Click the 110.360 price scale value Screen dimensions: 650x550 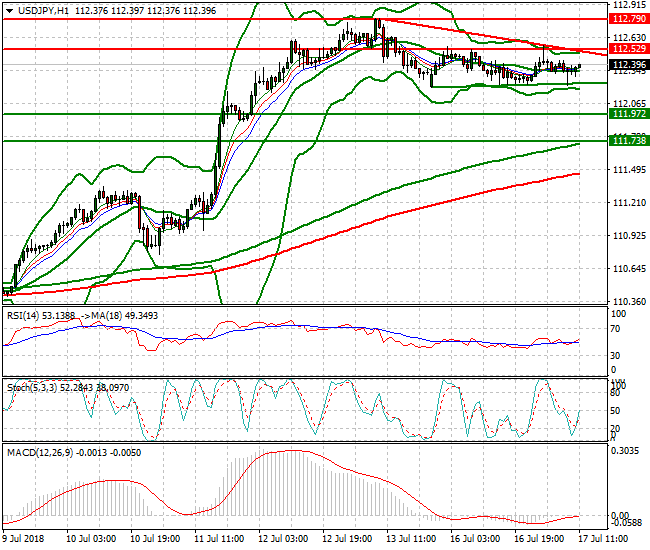click(629, 301)
